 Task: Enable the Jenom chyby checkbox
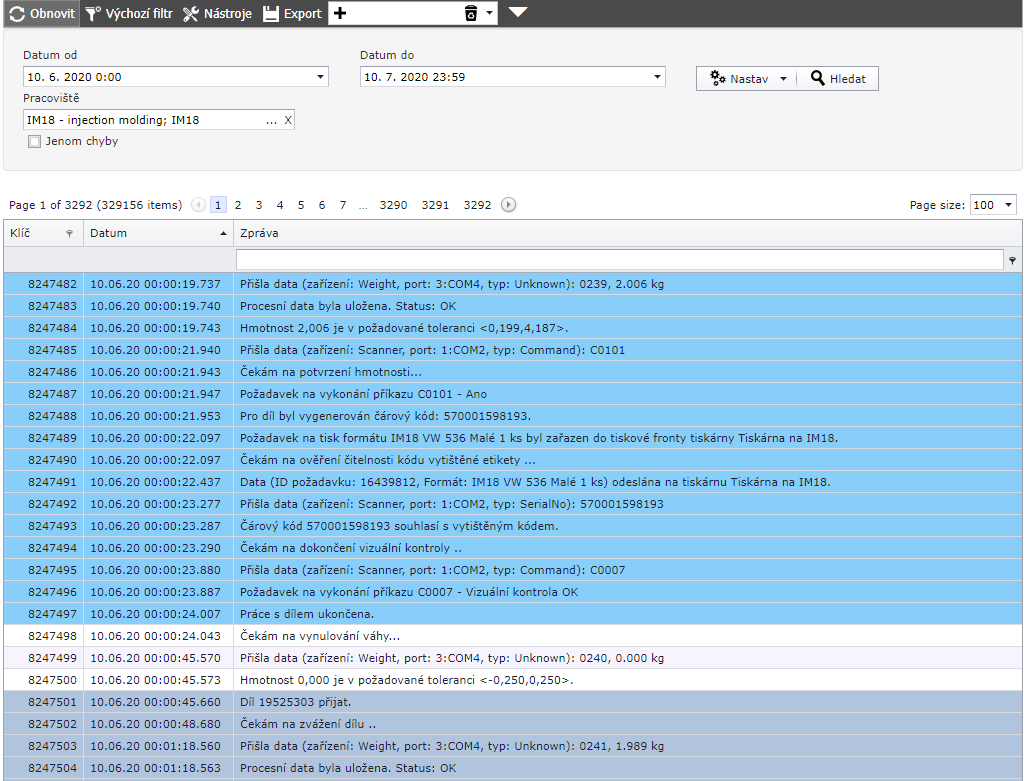pos(35,142)
